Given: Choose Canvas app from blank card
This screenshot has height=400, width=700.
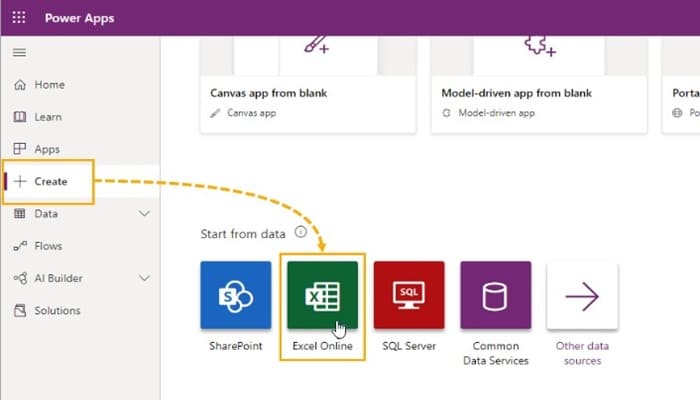Looking at the screenshot, I should click(x=308, y=85).
